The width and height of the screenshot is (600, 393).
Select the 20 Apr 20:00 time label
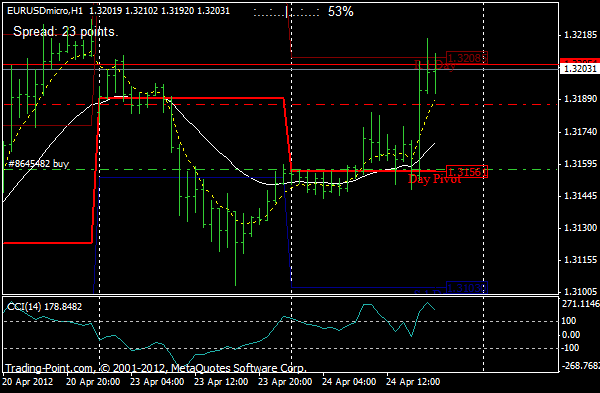tap(93, 382)
